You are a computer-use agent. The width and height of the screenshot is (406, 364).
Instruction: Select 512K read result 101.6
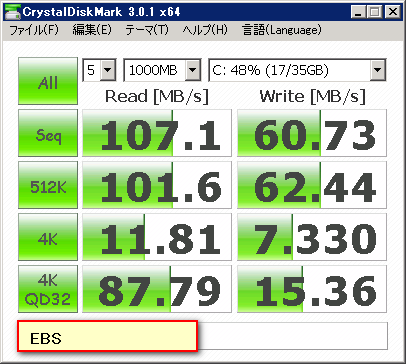(157, 185)
